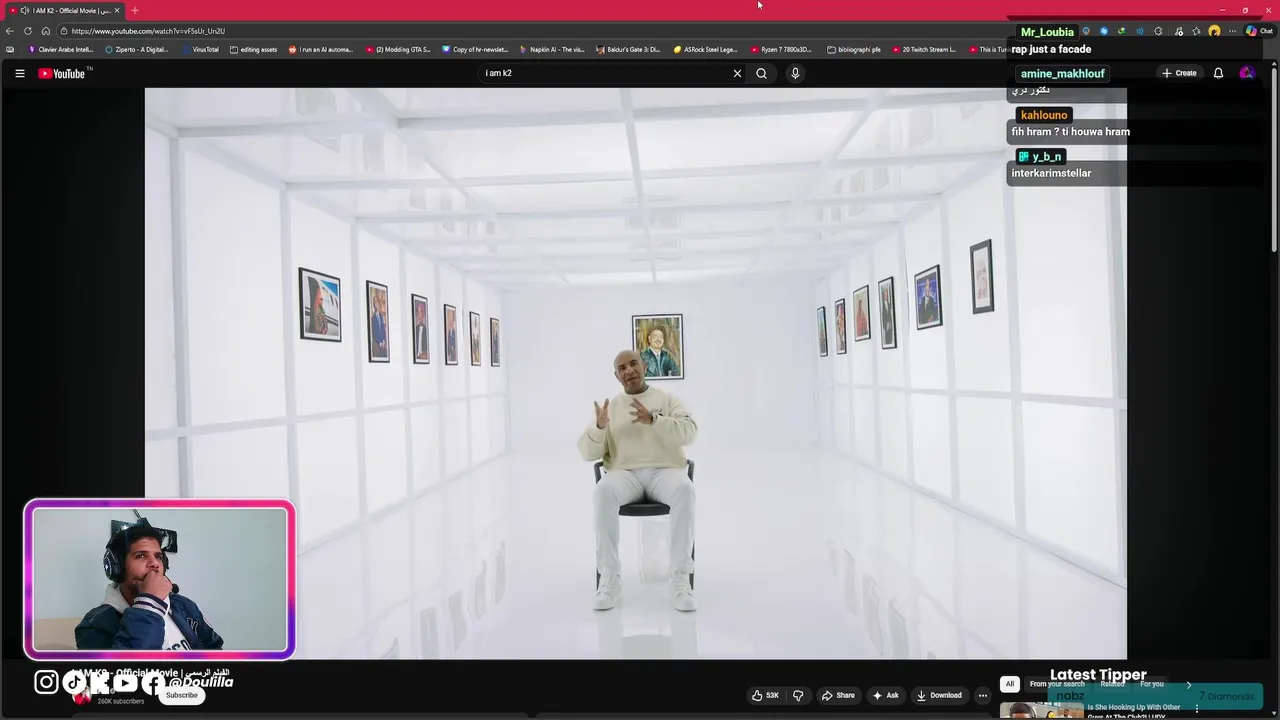Click the Subscribe button under video

pyautogui.click(x=182, y=695)
